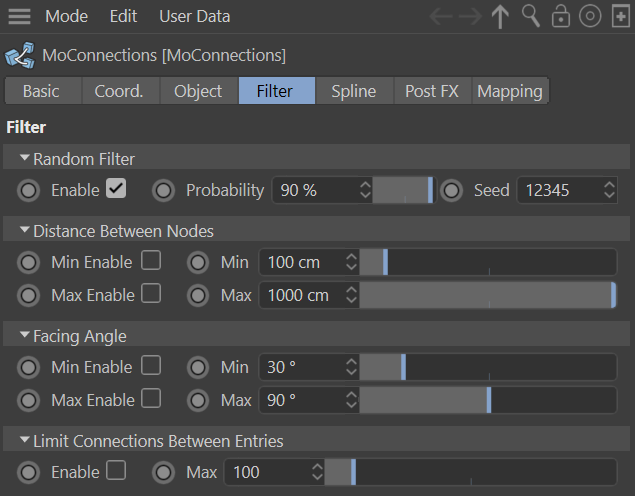Toggle the lock element padlock icon
635x496 pixels.
point(561,17)
